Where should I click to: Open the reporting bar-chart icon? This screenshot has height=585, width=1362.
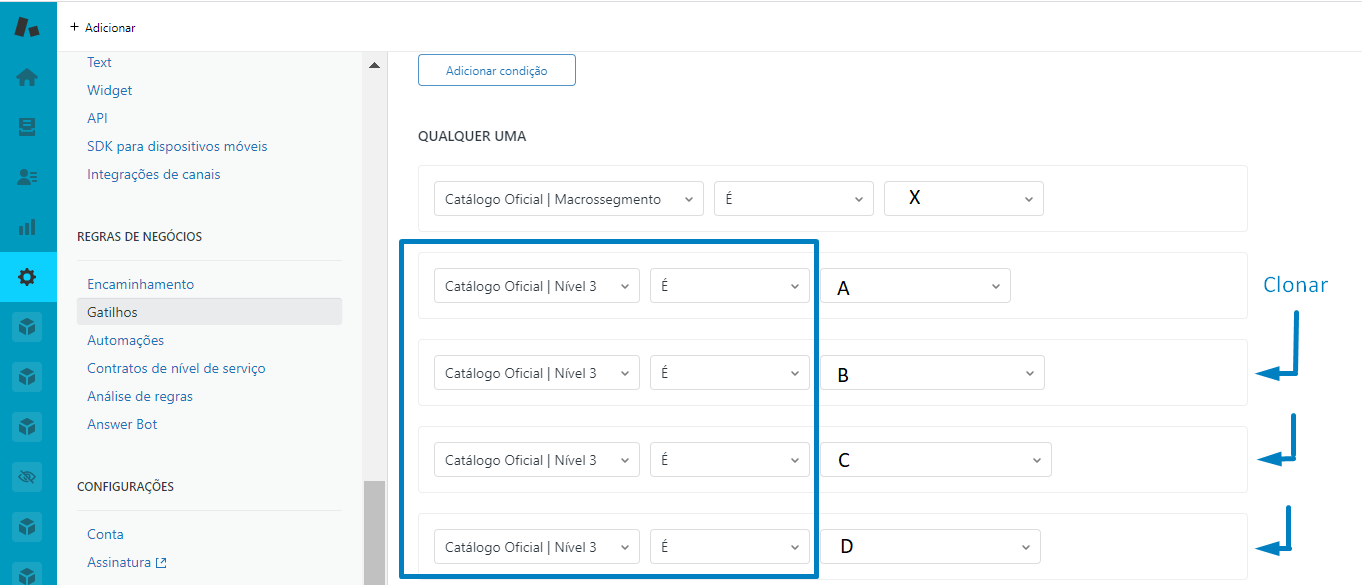pyautogui.click(x=26, y=228)
